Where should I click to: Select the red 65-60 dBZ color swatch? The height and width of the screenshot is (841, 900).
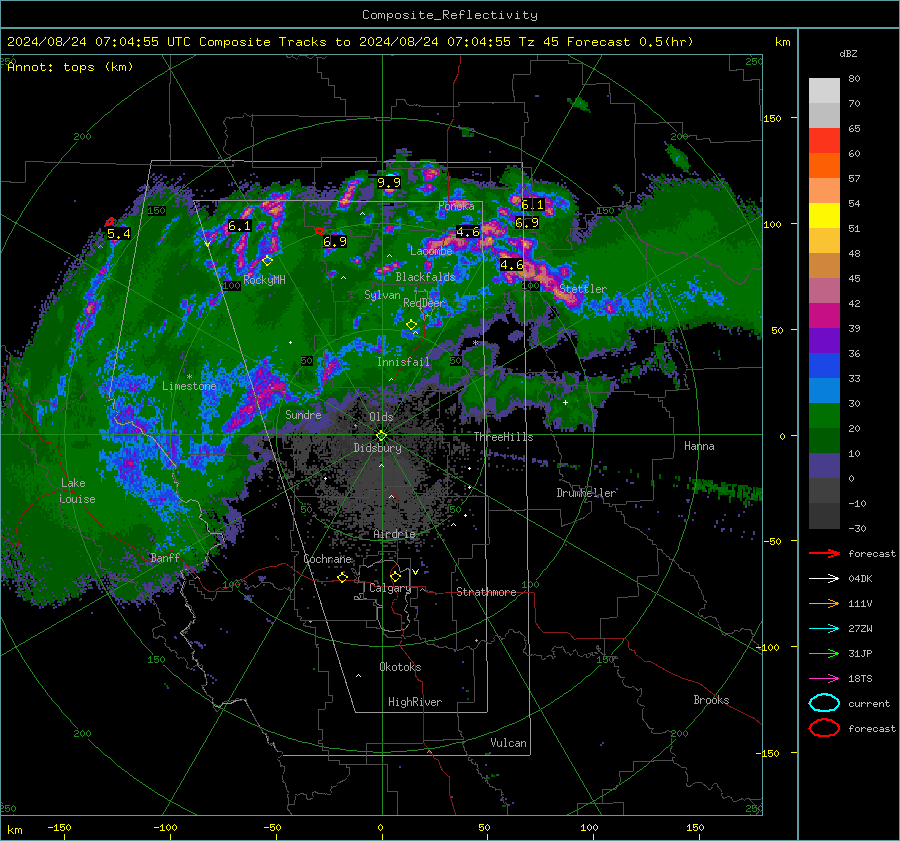point(824,141)
